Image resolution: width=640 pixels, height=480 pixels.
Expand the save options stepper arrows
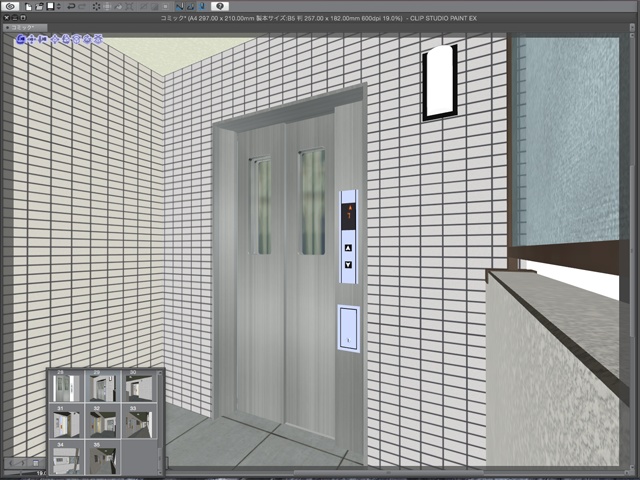coord(59,7)
